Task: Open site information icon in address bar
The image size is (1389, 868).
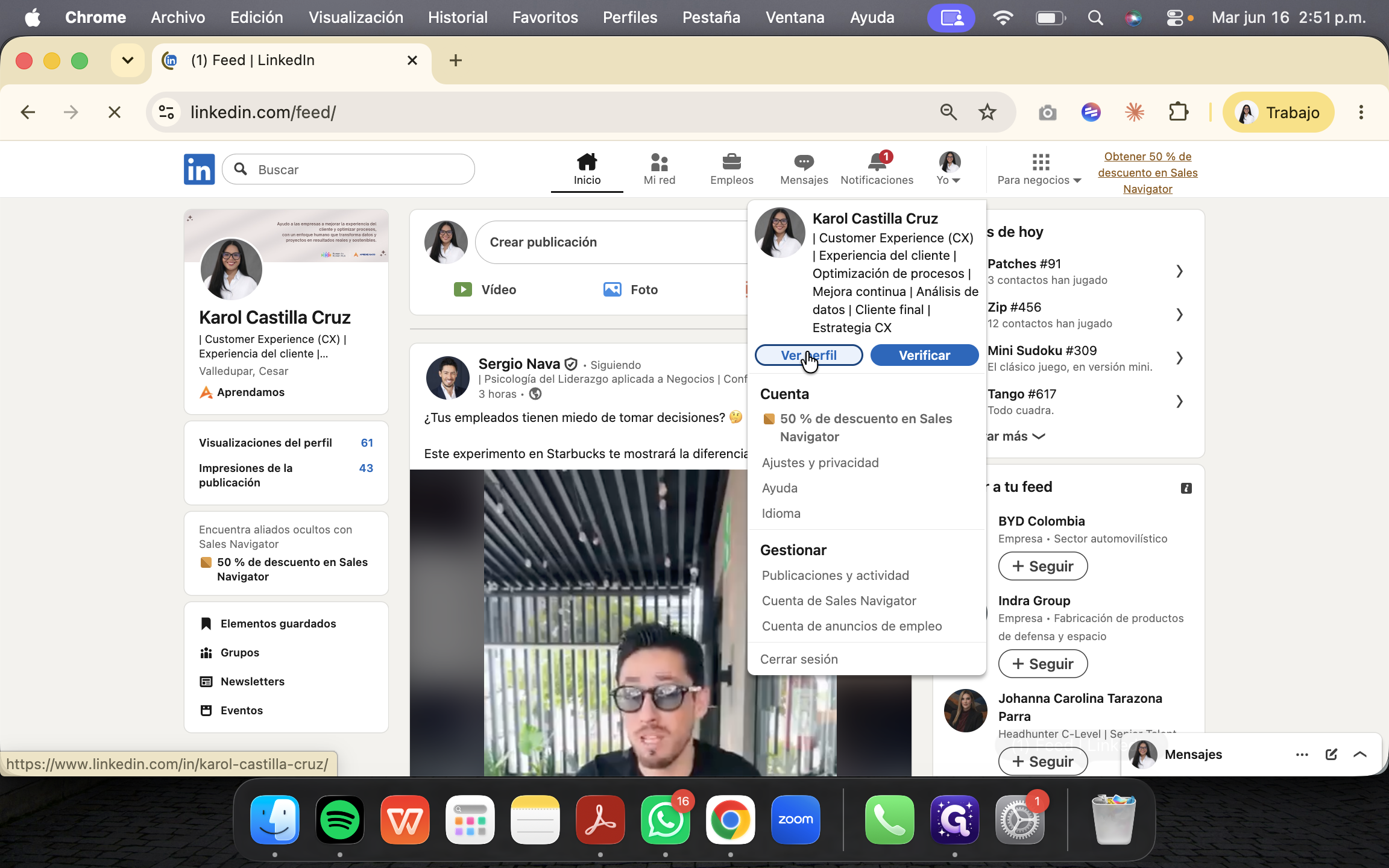Action: [x=166, y=112]
